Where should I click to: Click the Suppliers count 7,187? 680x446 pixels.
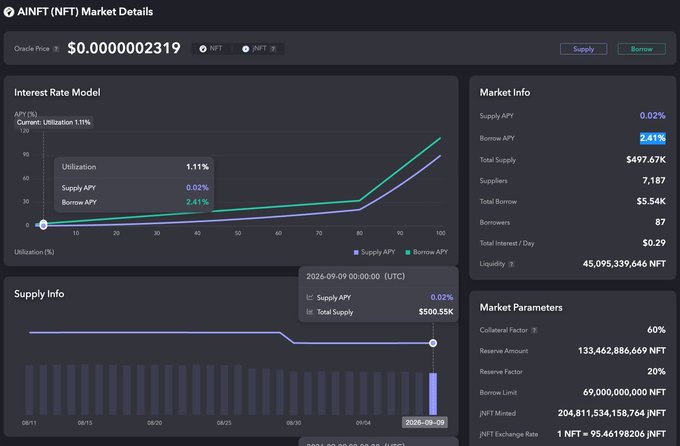tap(654, 180)
